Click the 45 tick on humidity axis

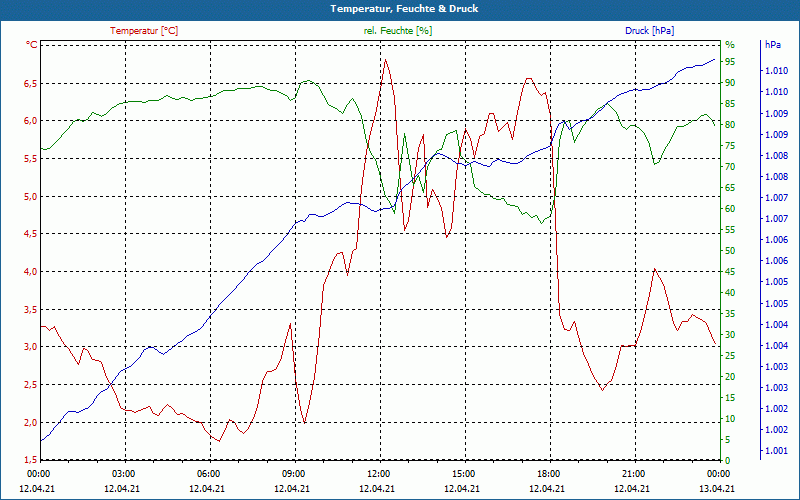[x=730, y=272]
